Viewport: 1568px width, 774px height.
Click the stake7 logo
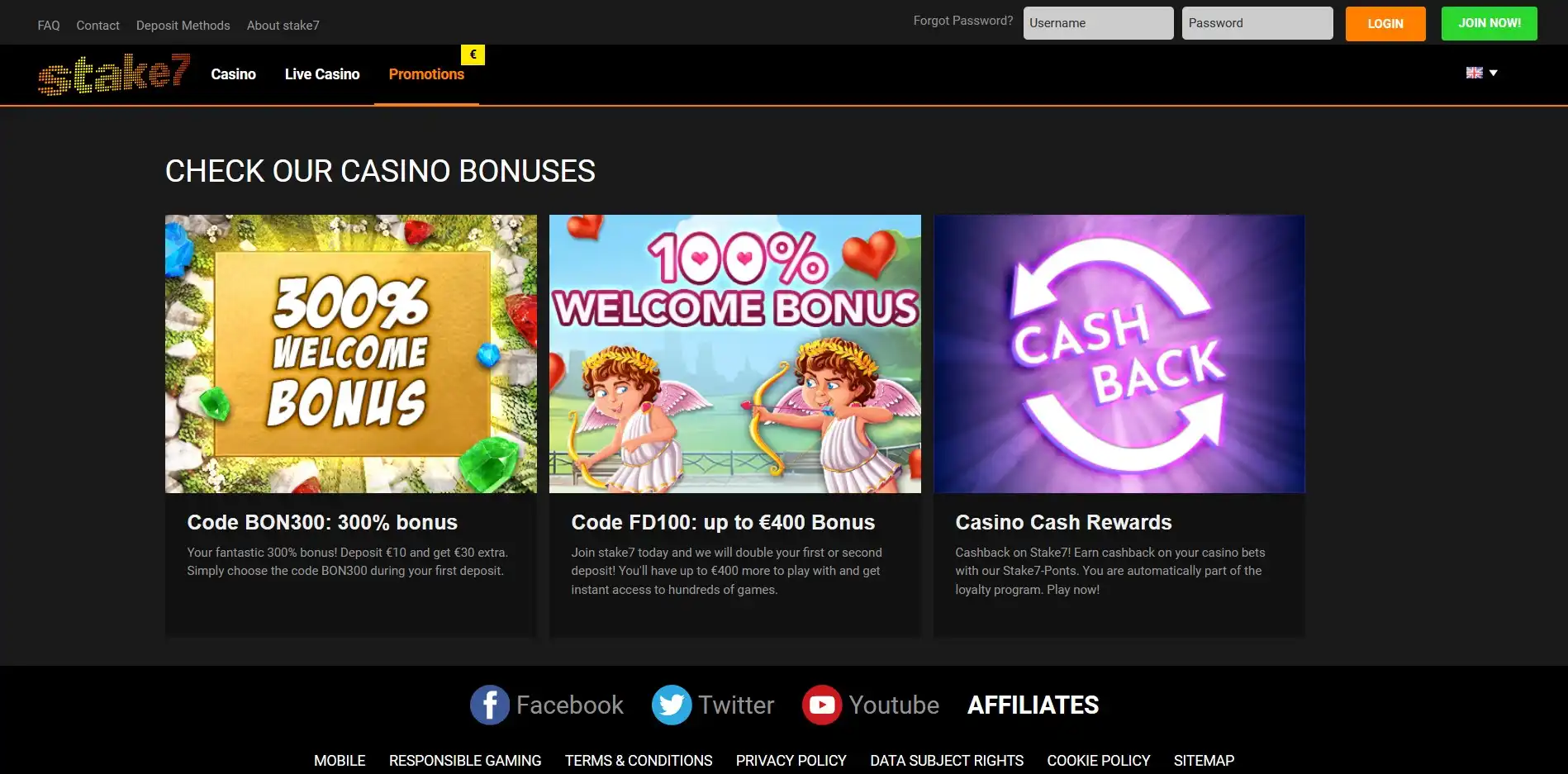[x=114, y=74]
